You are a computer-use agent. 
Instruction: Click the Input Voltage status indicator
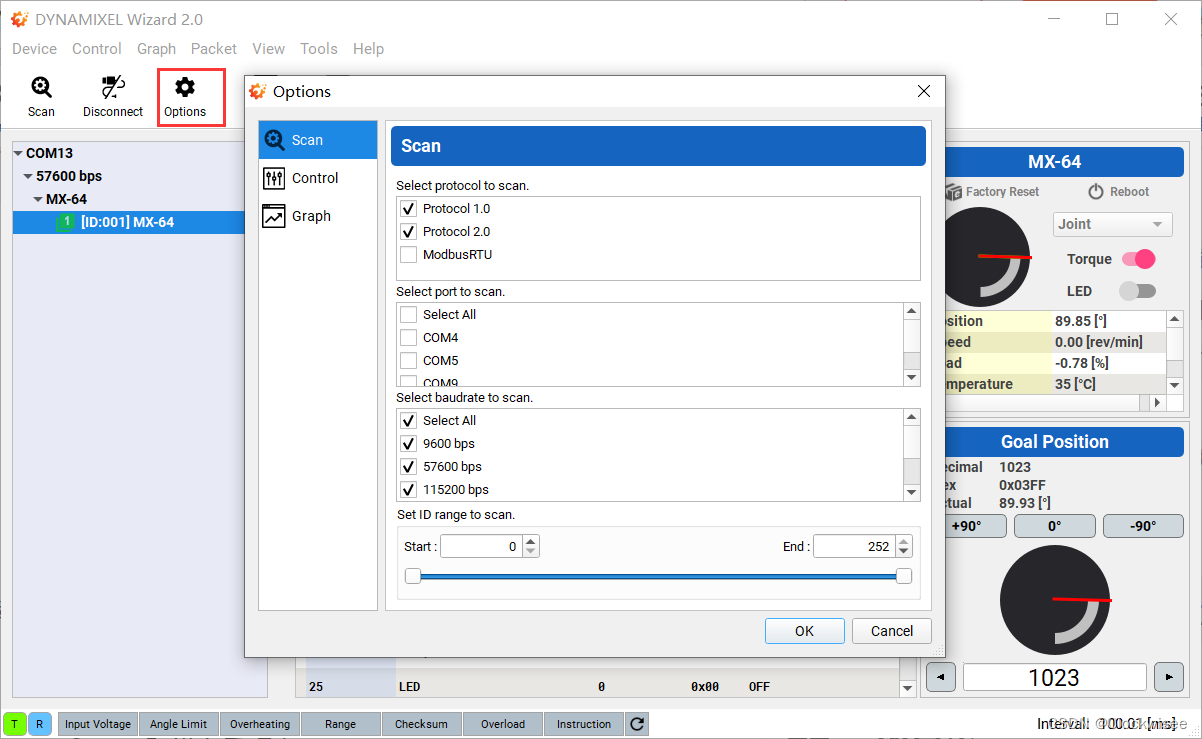[x=98, y=724]
